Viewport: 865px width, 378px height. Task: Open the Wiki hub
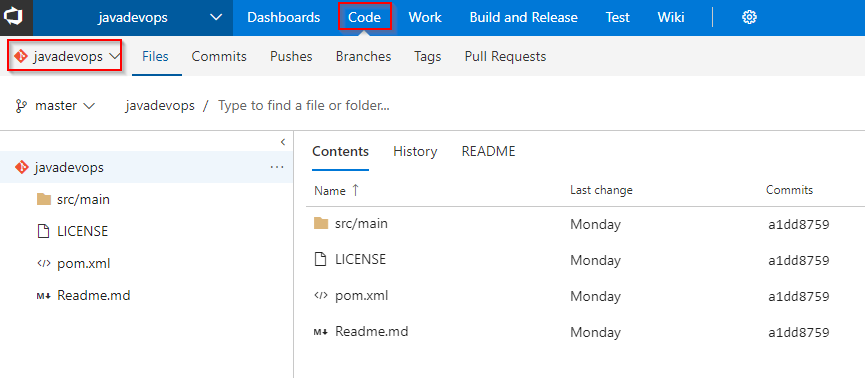pyautogui.click(x=671, y=18)
